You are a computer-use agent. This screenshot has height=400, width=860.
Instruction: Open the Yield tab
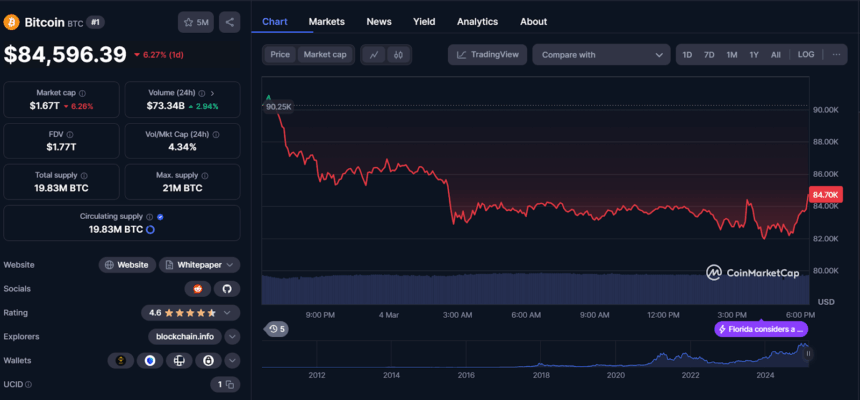tap(424, 22)
